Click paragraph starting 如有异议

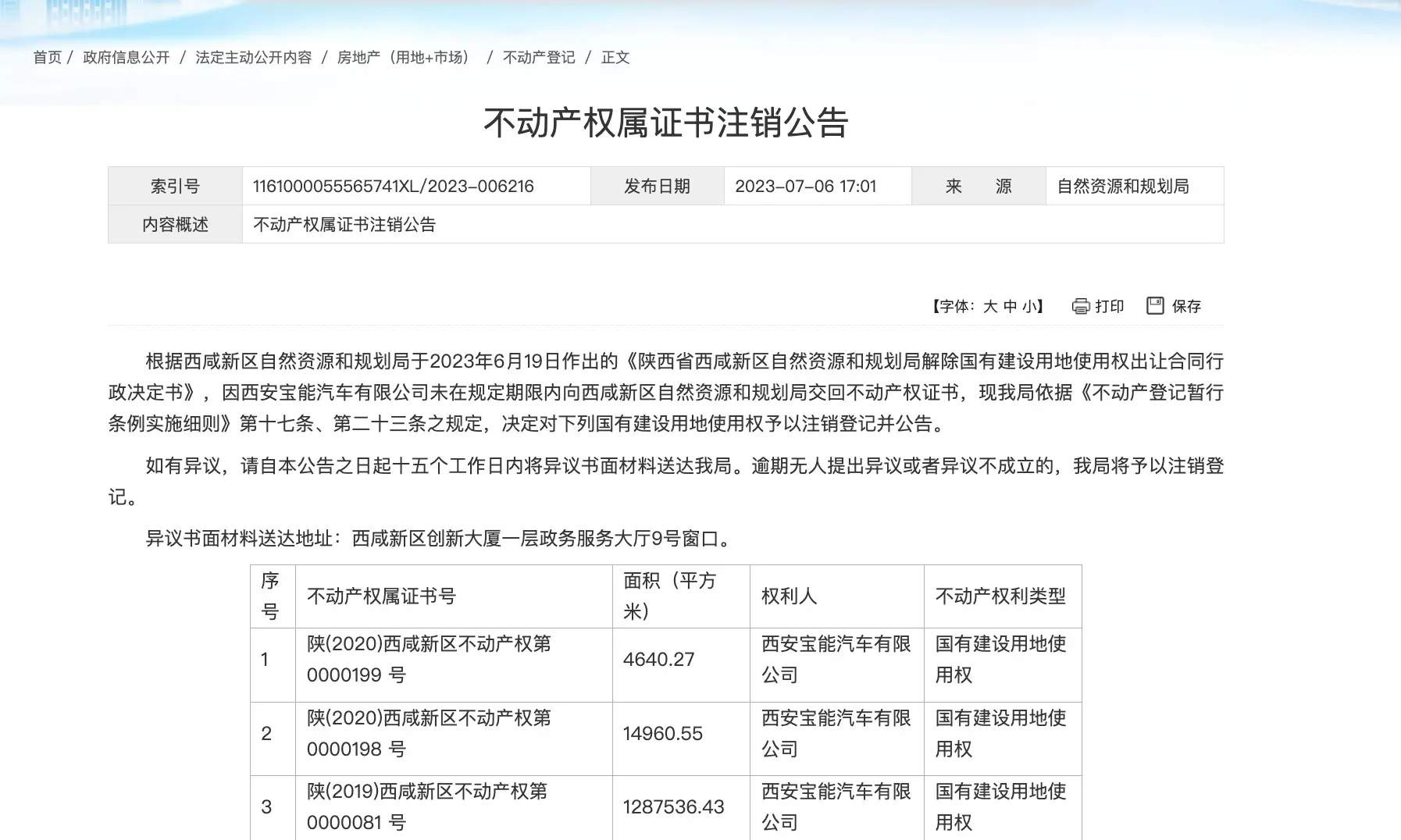(666, 482)
